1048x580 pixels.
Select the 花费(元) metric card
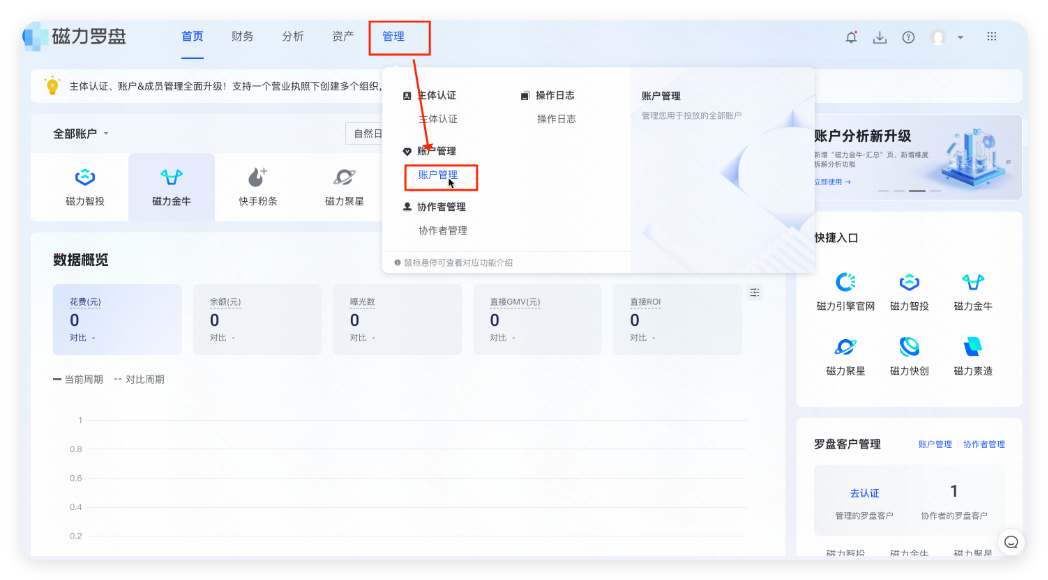[118, 319]
